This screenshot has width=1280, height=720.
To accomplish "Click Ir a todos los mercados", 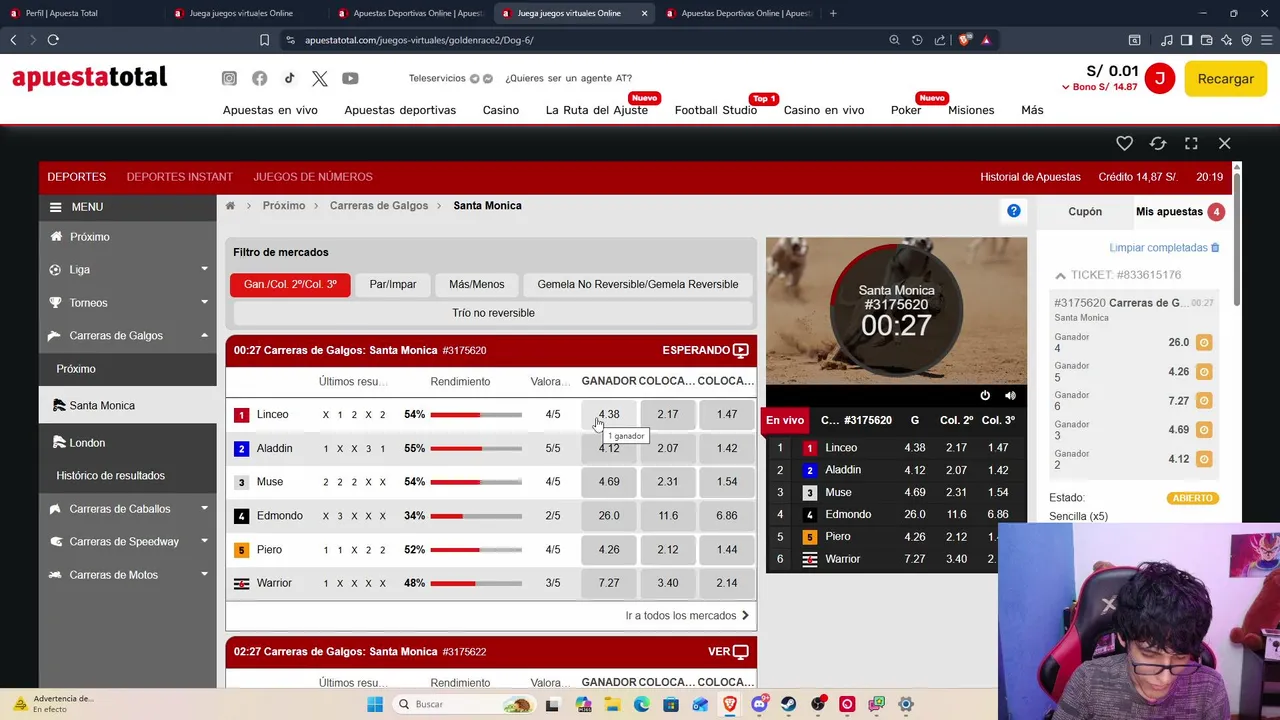I will click(x=687, y=616).
